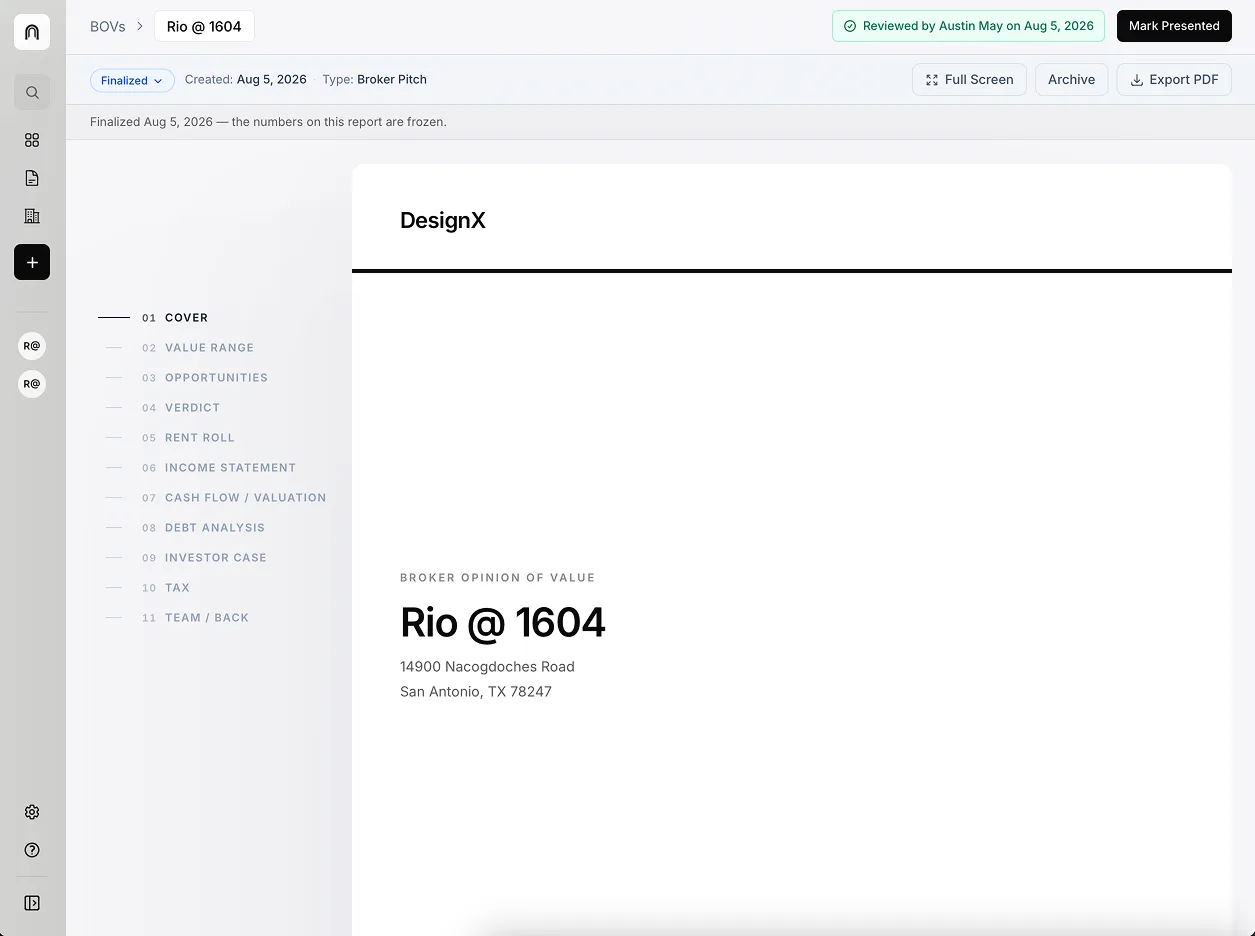This screenshot has width=1255, height=936.
Task: Open the second R@ recent item
Action: [x=32, y=384]
